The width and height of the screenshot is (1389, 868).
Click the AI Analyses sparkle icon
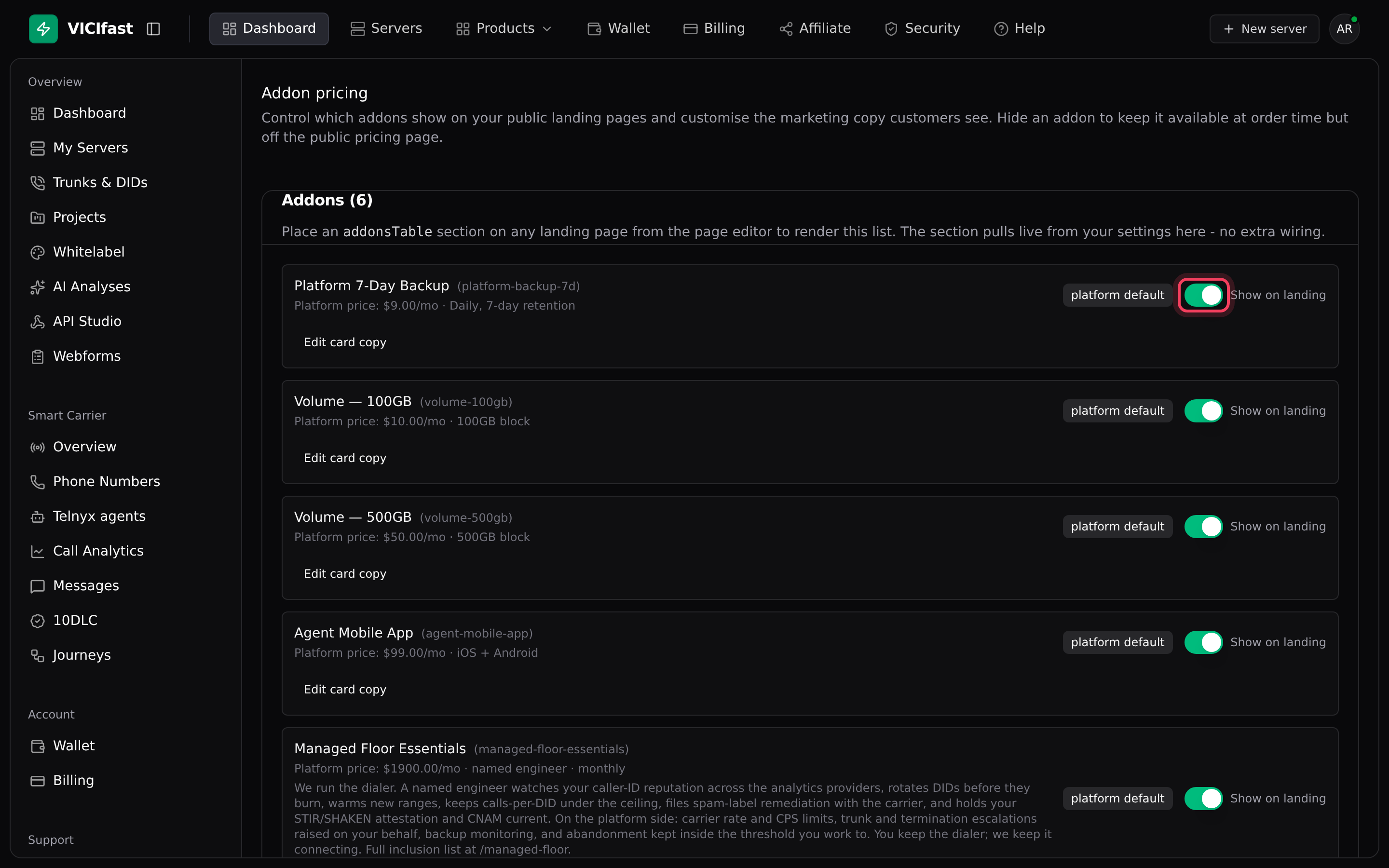coord(37,287)
